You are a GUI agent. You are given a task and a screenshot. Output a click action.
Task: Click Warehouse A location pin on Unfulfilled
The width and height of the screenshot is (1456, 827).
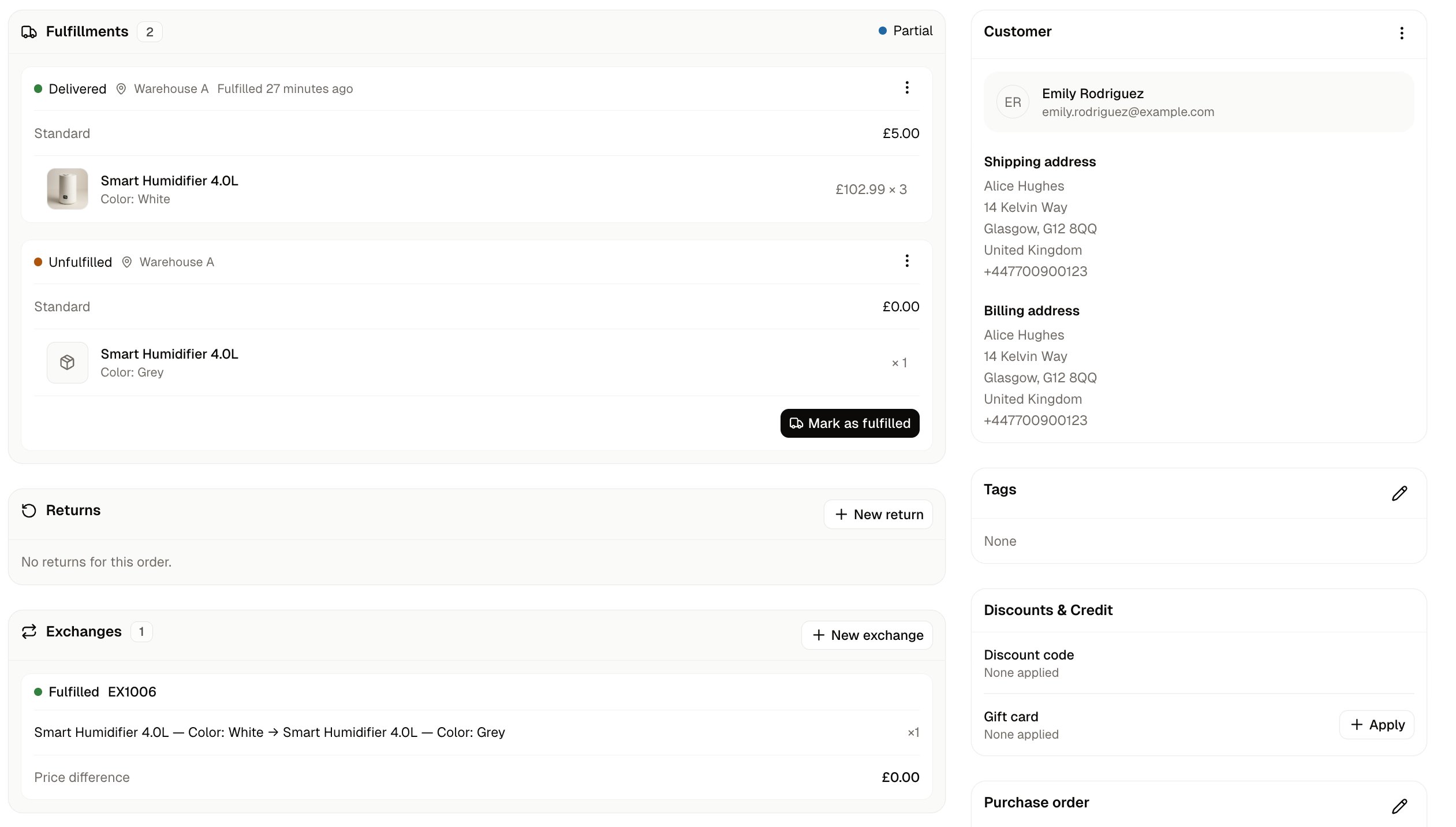pyautogui.click(x=127, y=262)
